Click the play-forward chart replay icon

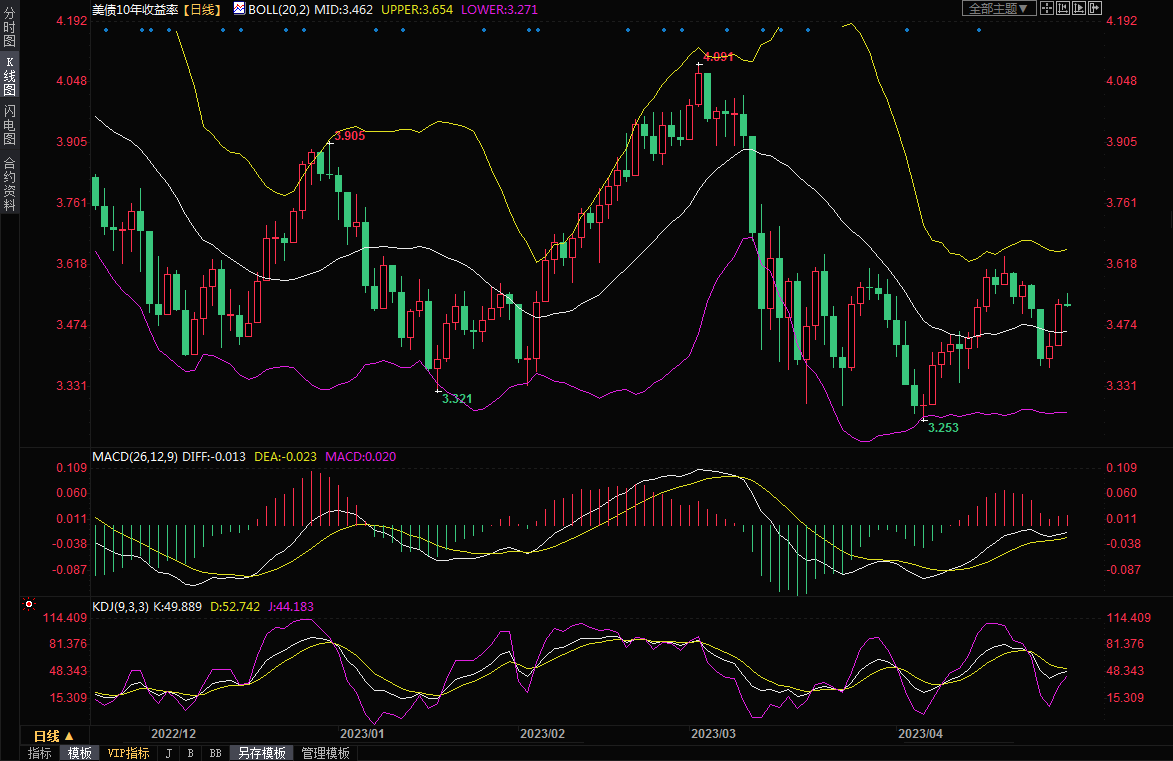pos(1078,8)
